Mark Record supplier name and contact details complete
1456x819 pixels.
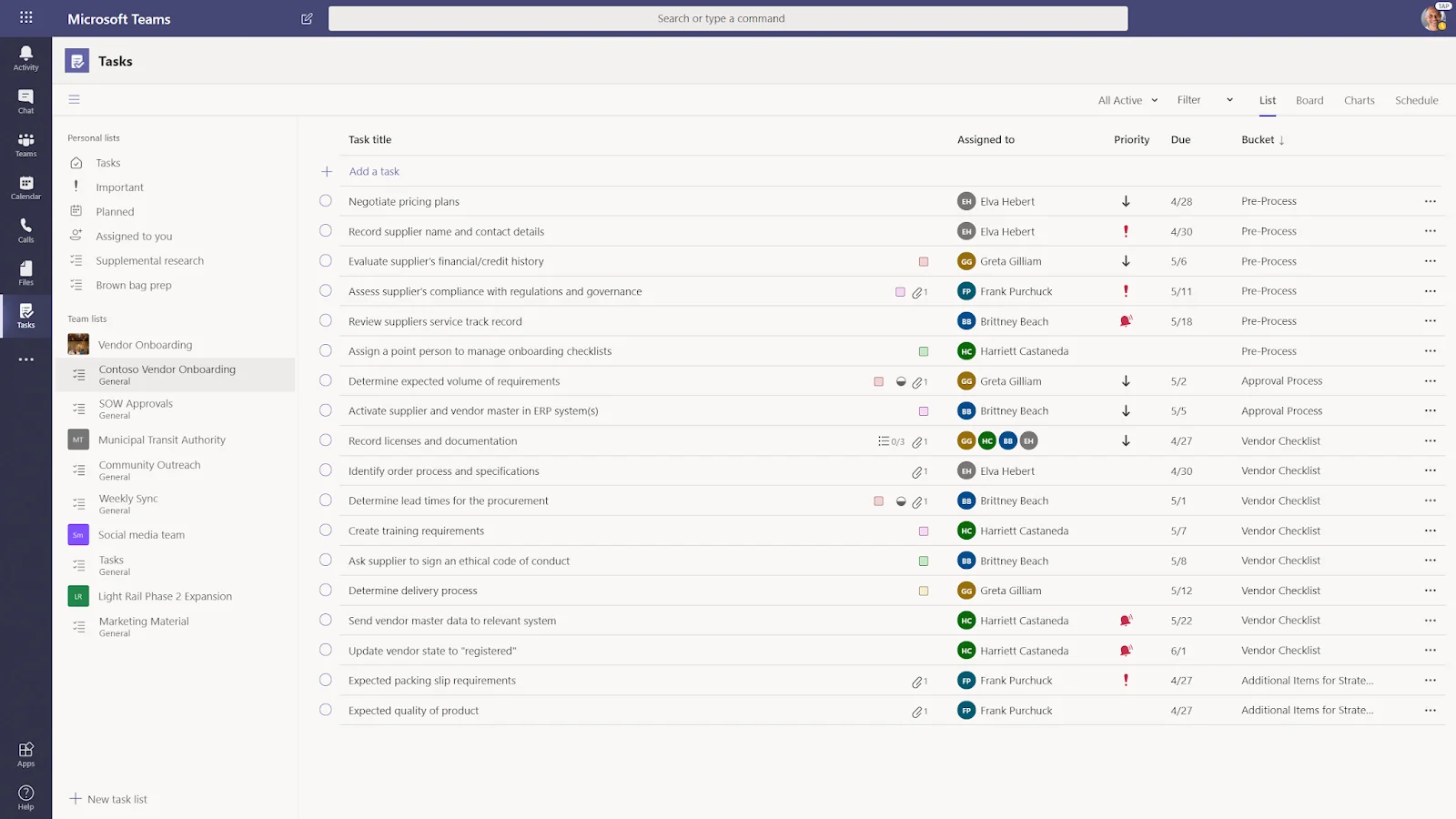[x=326, y=231]
